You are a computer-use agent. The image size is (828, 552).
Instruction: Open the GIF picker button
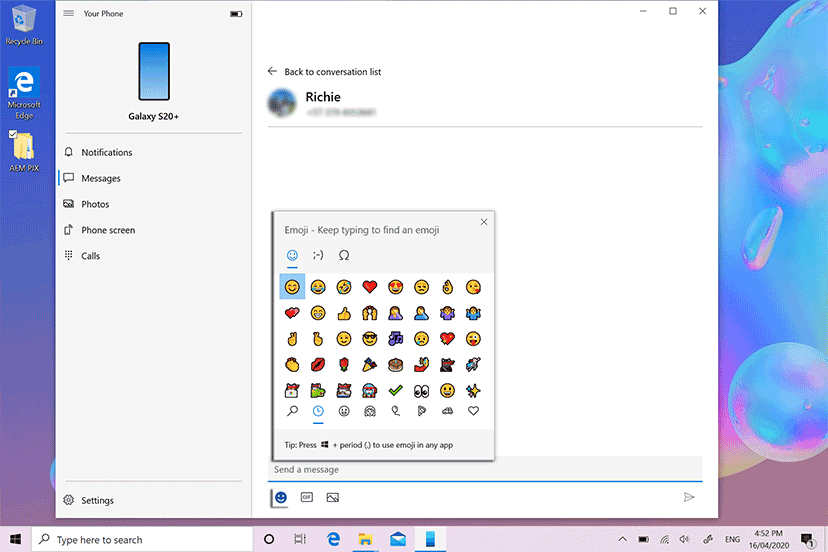coord(307,497)
